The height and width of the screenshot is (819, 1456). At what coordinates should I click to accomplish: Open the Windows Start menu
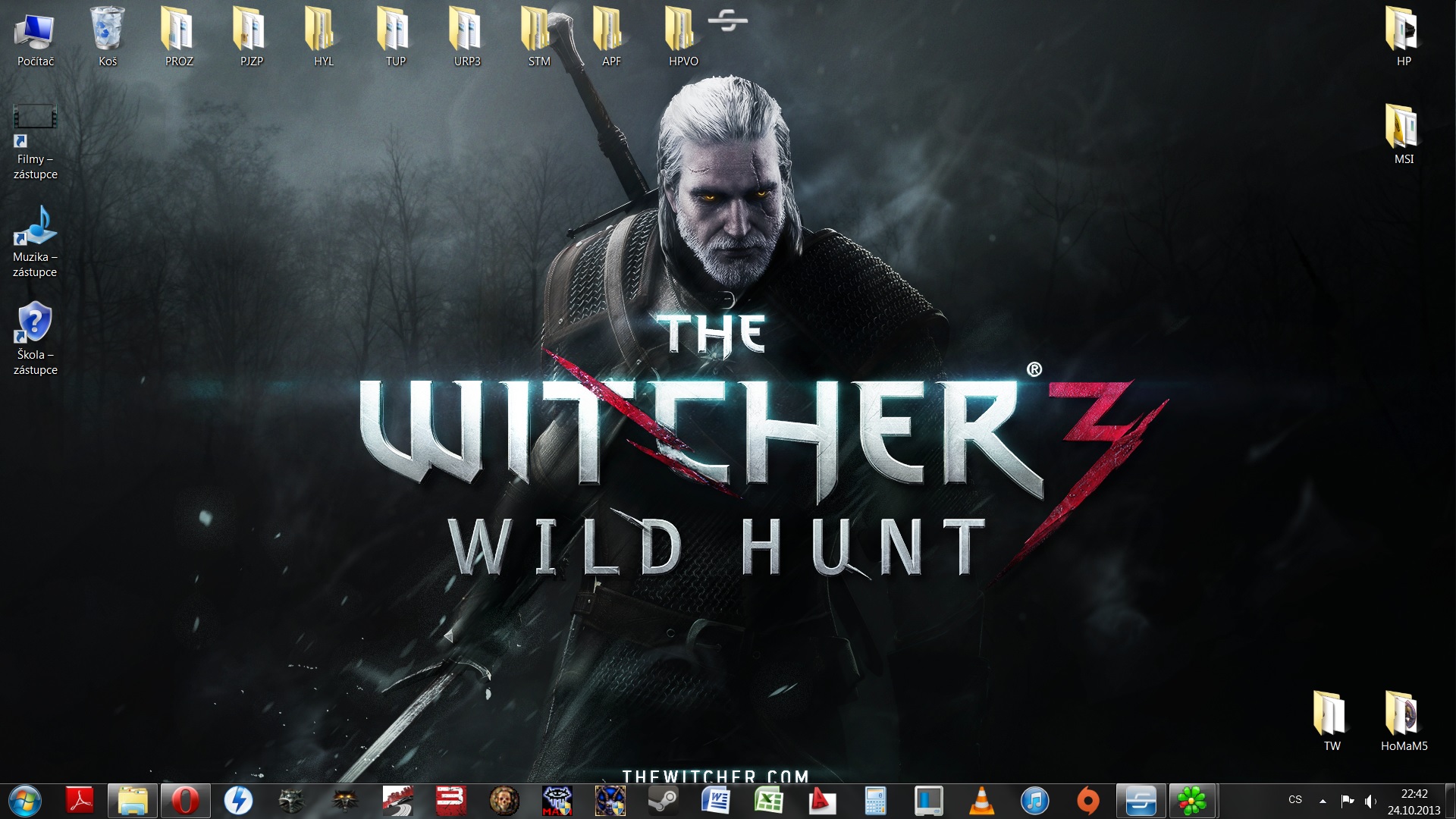(x=25, y=801)
